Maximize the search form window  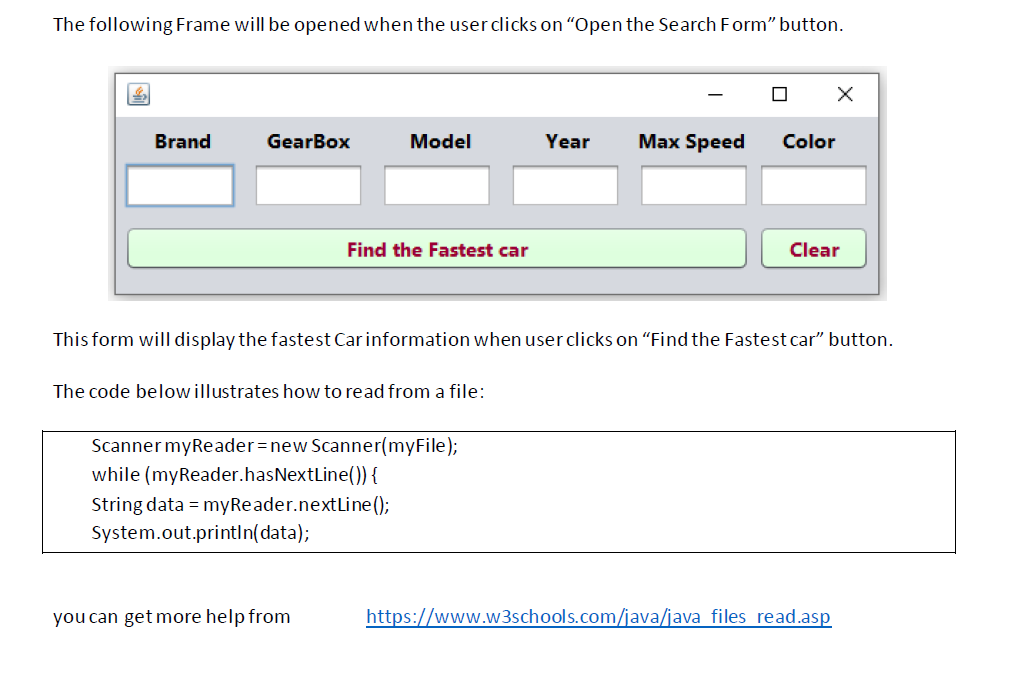(779, 93)
